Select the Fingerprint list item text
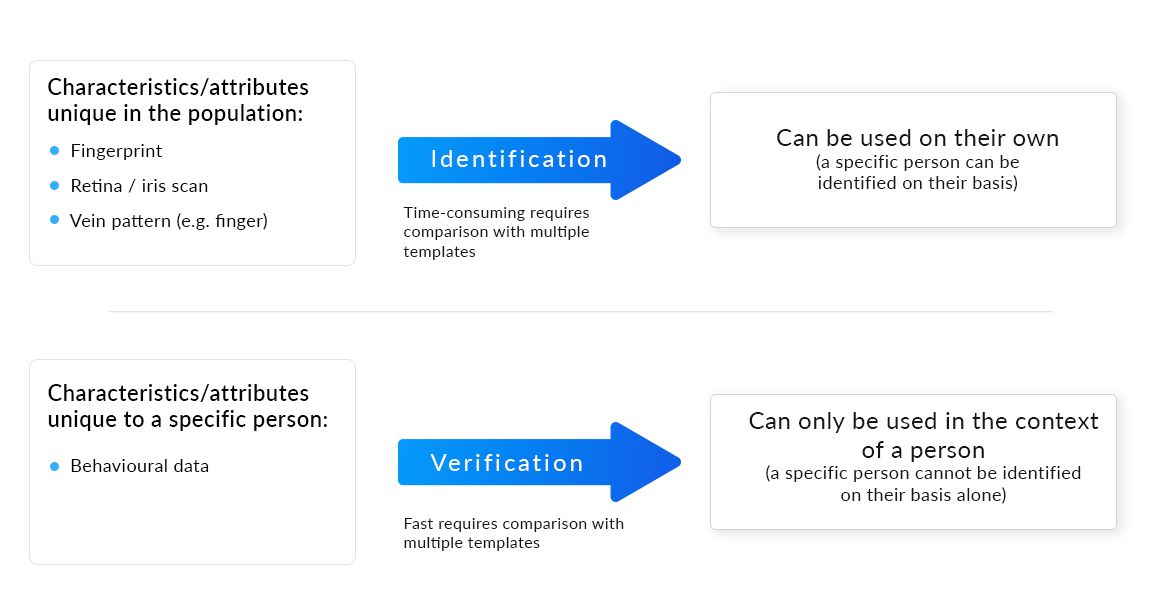This screenshot has height=595, width=1162. tap(116, 151)
